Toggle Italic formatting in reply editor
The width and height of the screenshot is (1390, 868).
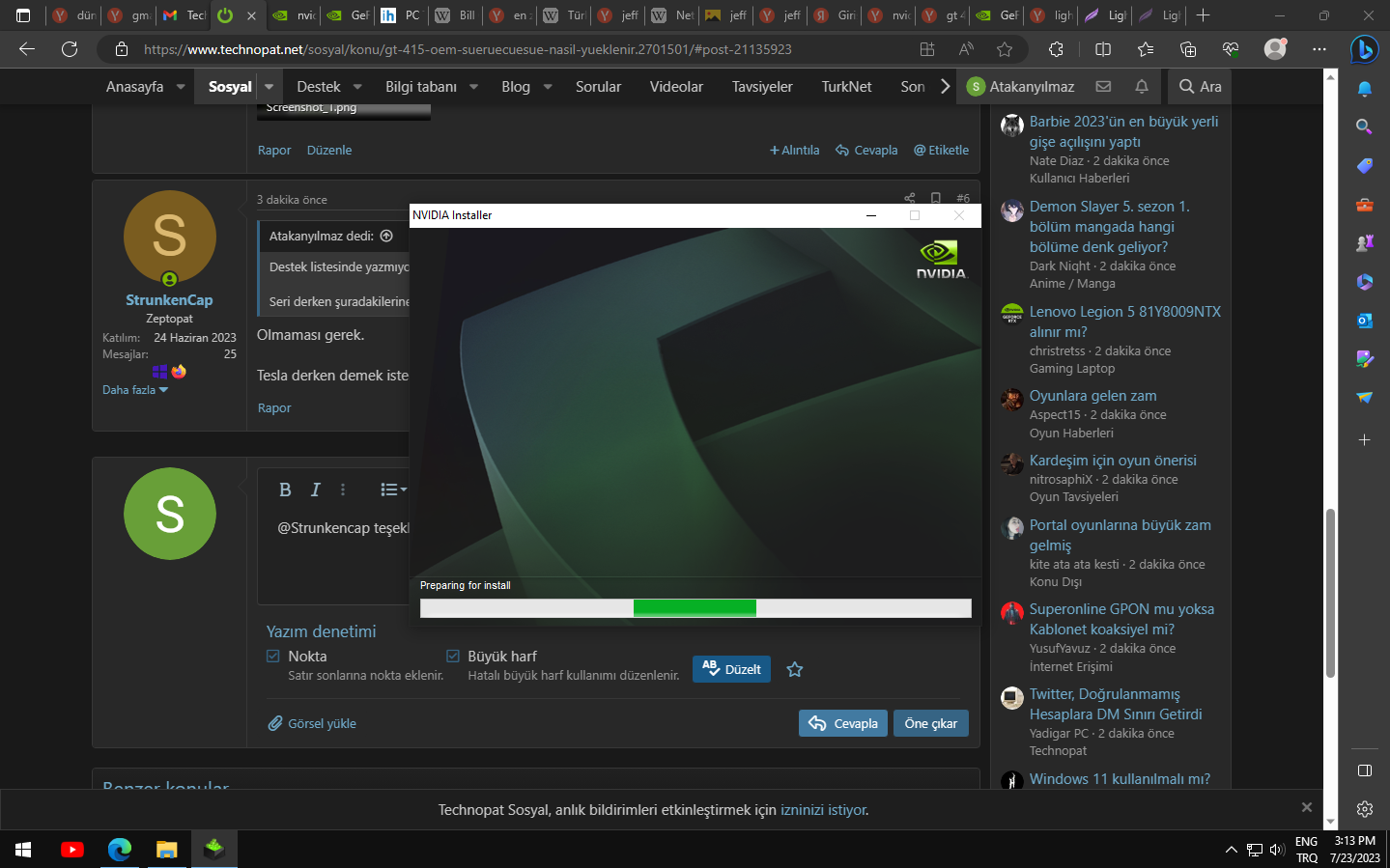pos(315,490)
